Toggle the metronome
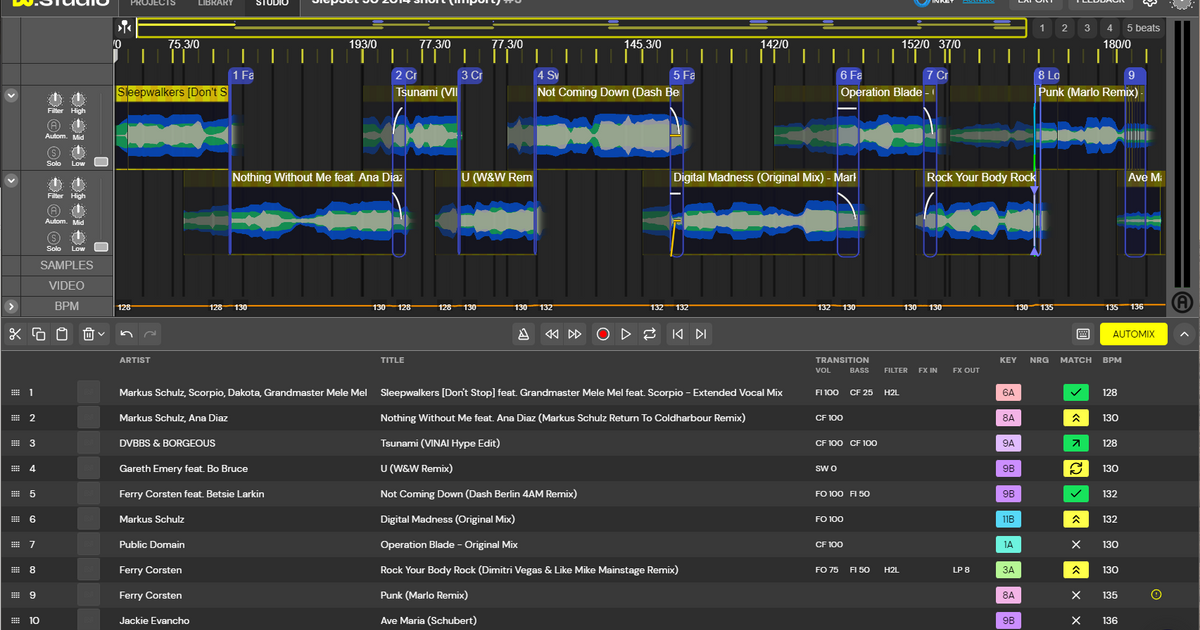Viewport: 1200px width, 630px height. pyautogui.click(x=523, y=334)
